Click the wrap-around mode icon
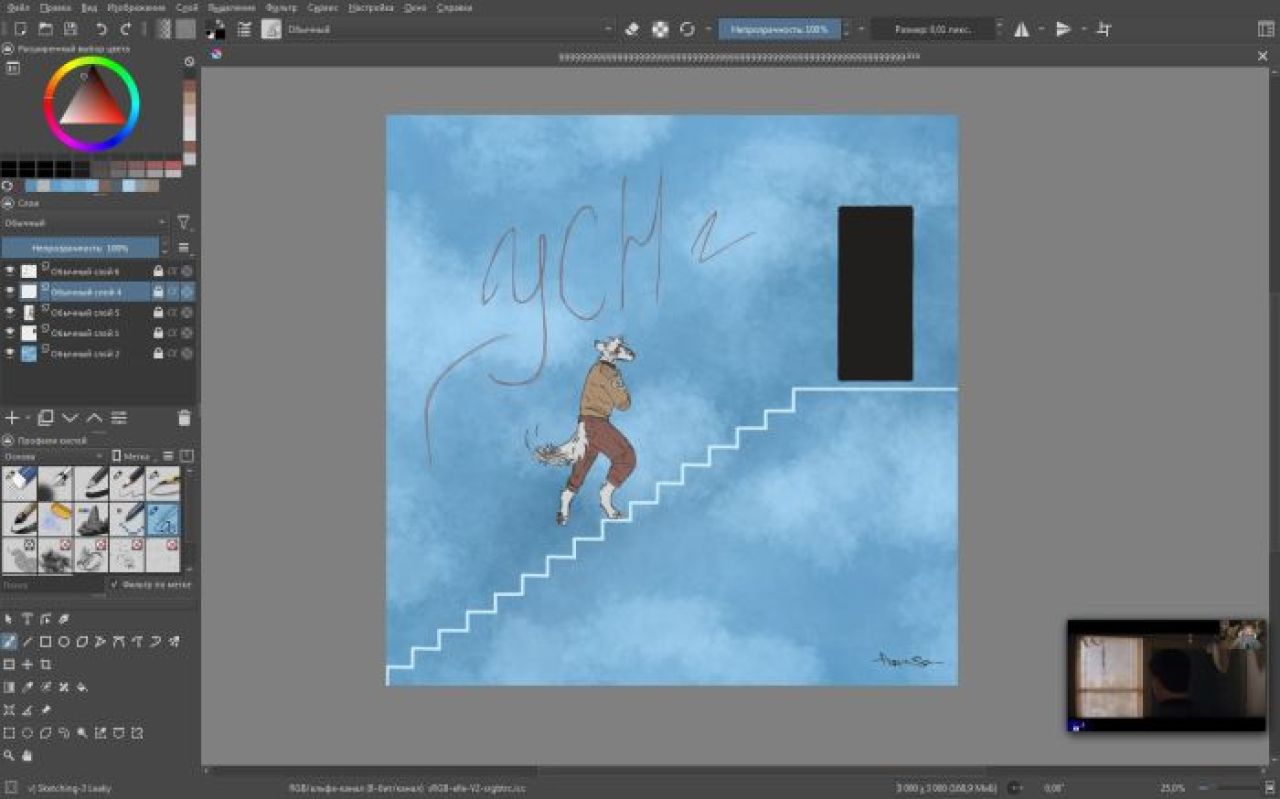 (x=1103, y=29)
